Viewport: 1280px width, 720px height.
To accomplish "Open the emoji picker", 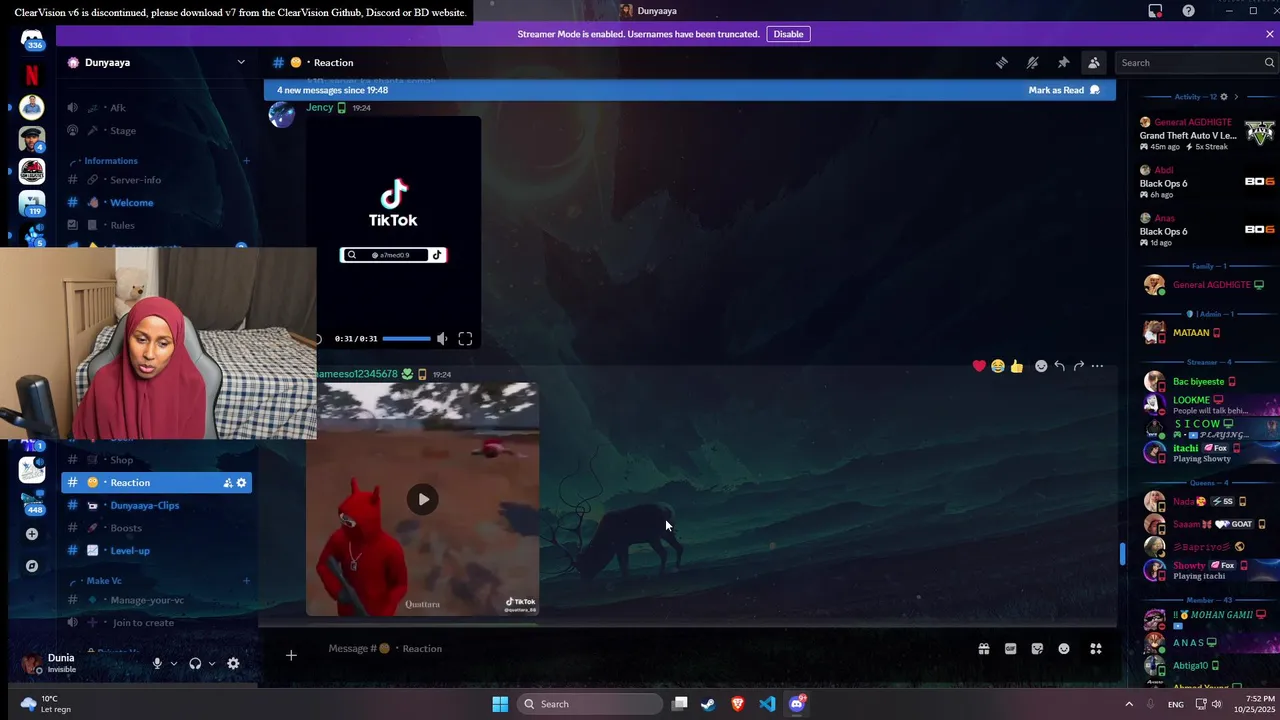I will point(1064,649).
